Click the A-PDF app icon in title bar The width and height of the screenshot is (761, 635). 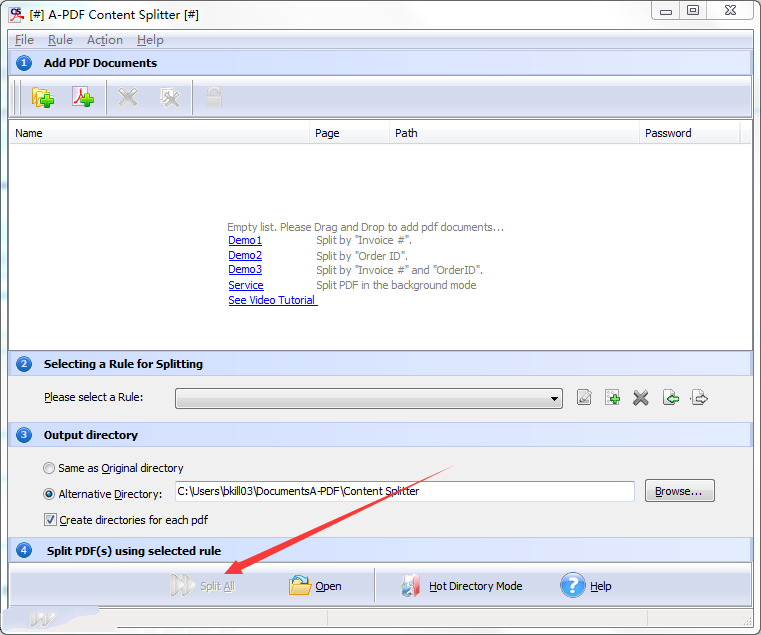point(17,15)
